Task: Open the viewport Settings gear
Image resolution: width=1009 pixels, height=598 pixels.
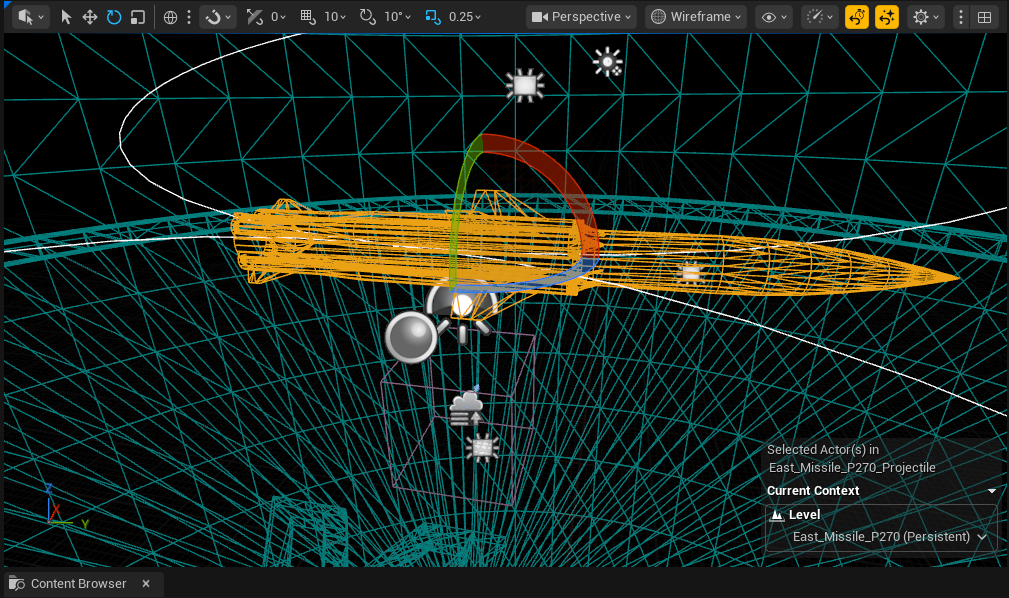Action: pyautogui.click(x=920, y=16)
